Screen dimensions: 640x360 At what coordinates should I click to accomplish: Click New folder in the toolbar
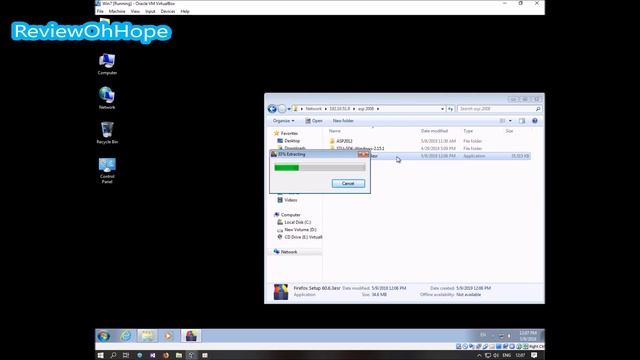pyautogui.click(x=343, y=121)
